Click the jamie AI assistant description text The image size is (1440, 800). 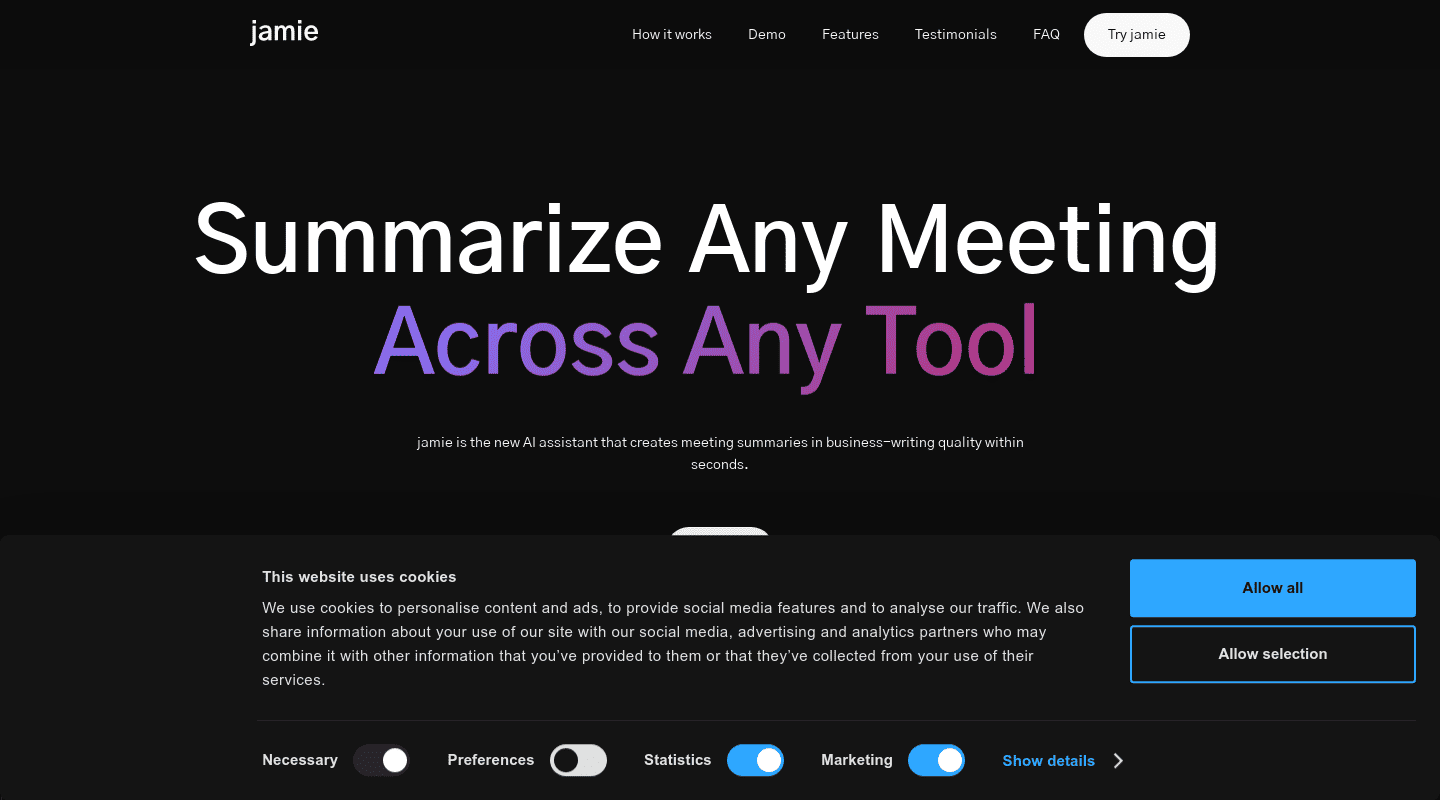click(720, 453)
